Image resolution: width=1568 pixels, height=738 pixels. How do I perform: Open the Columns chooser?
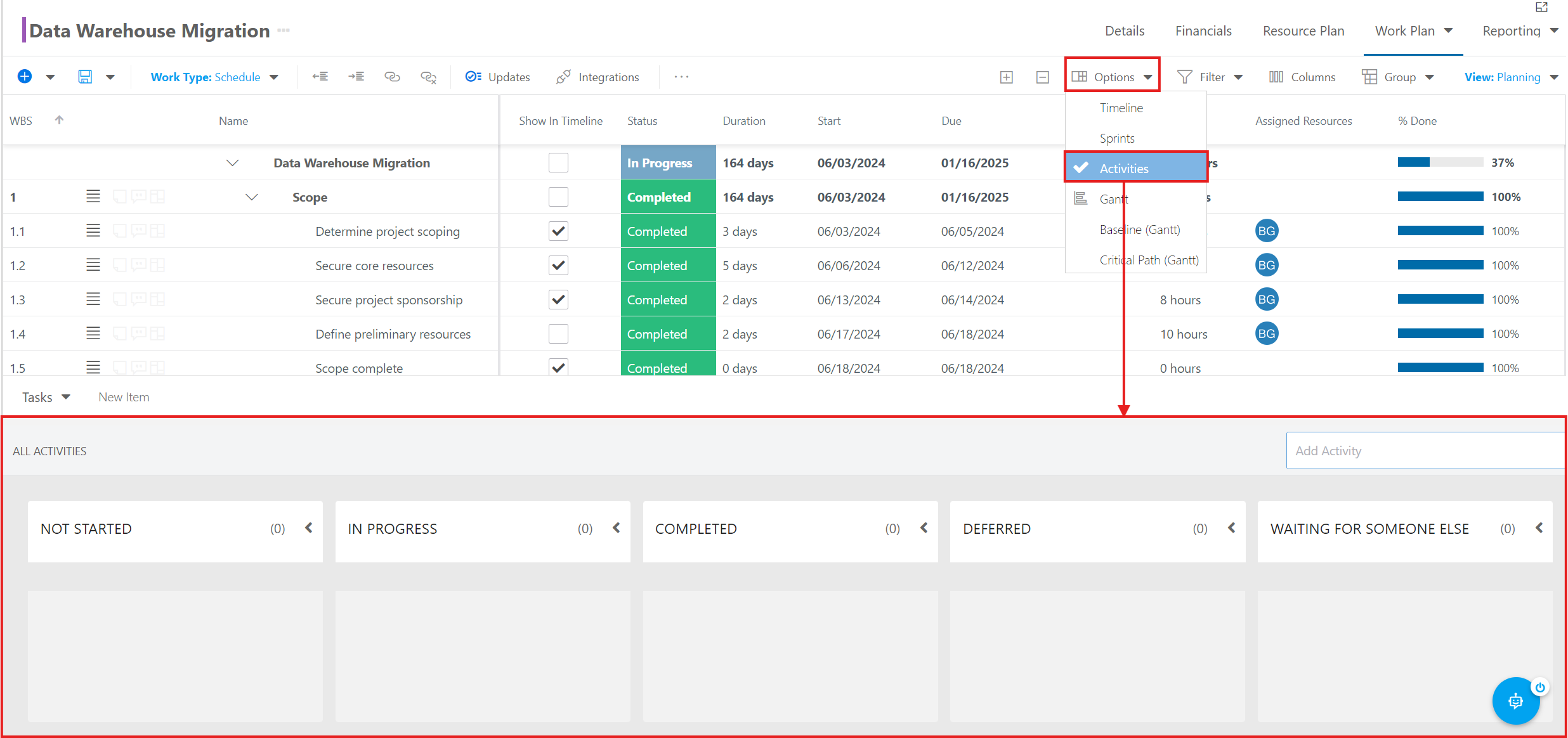point(1302,77)
